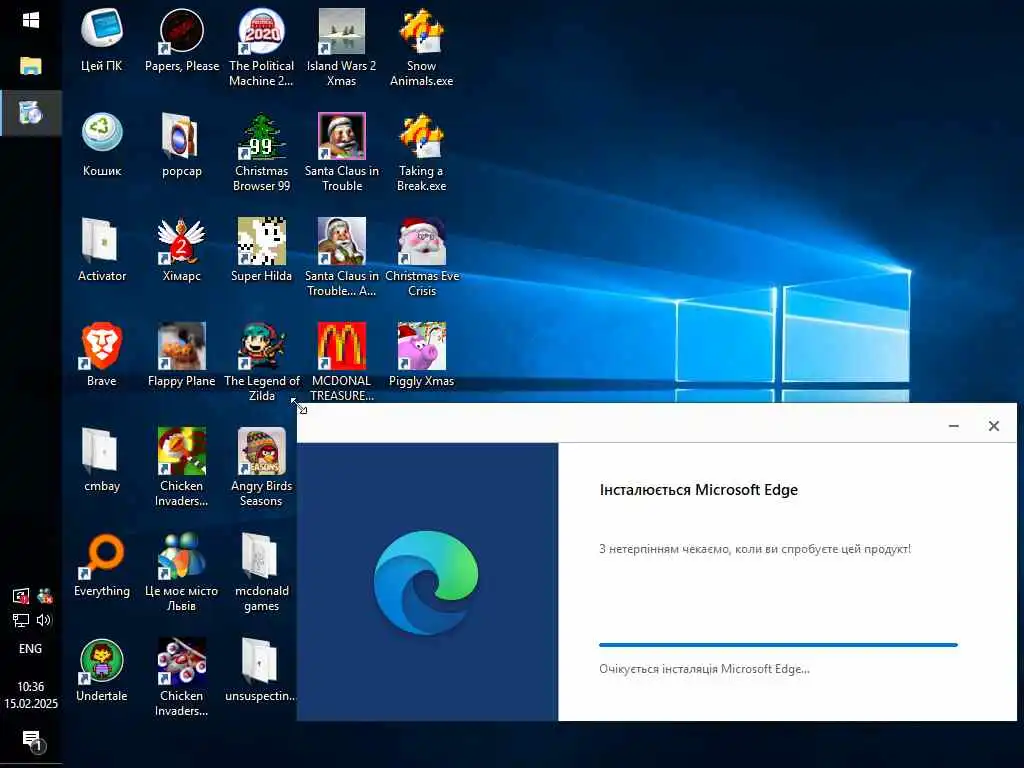Open the volume speaker tray icon
The image size is (1024, 768).
click(44, 620)
